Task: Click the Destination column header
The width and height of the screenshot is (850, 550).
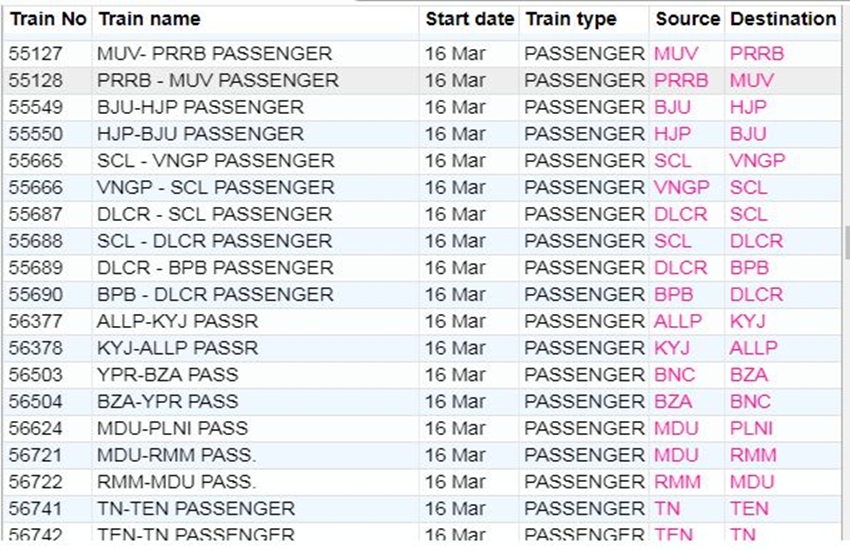Action: 782,19
